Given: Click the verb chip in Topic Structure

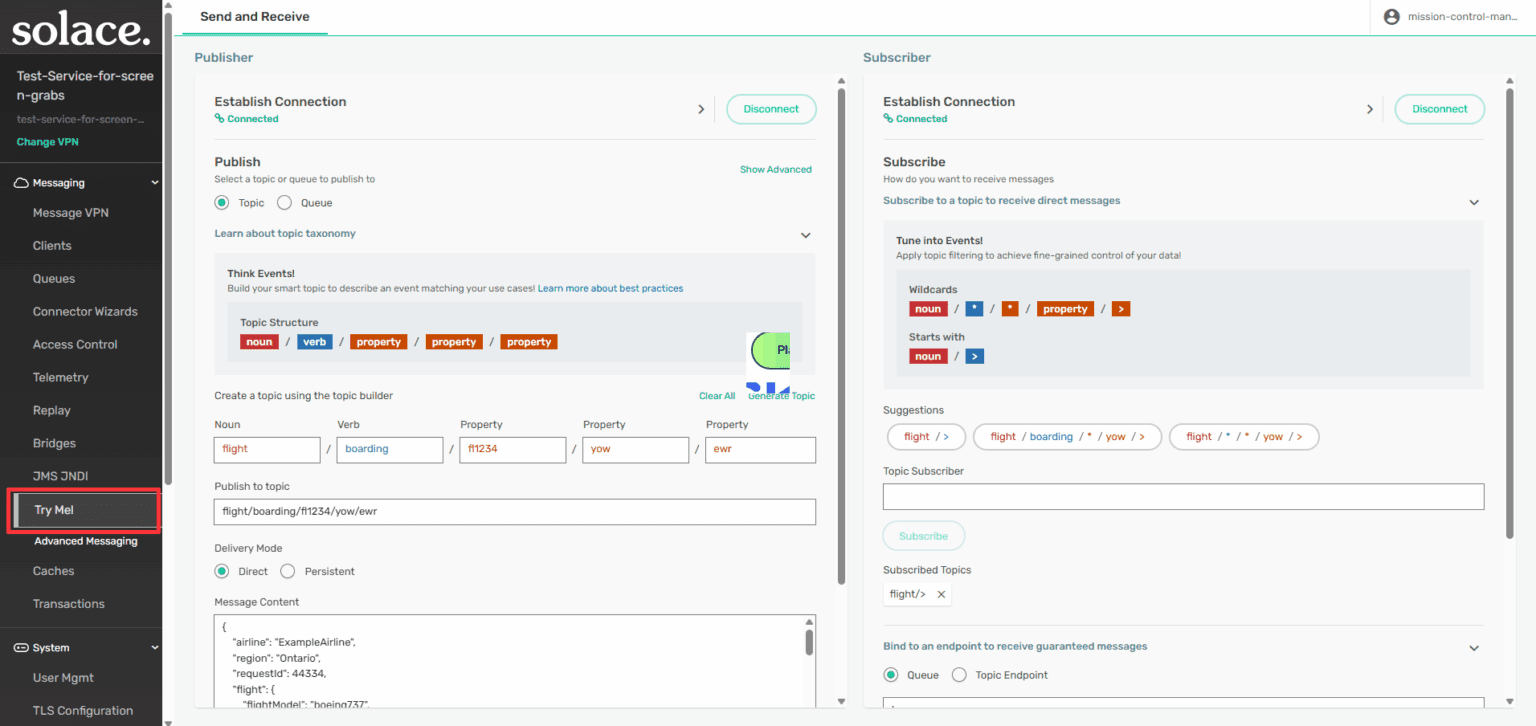Looking at the screenshot, I should [x=314, y=341].
